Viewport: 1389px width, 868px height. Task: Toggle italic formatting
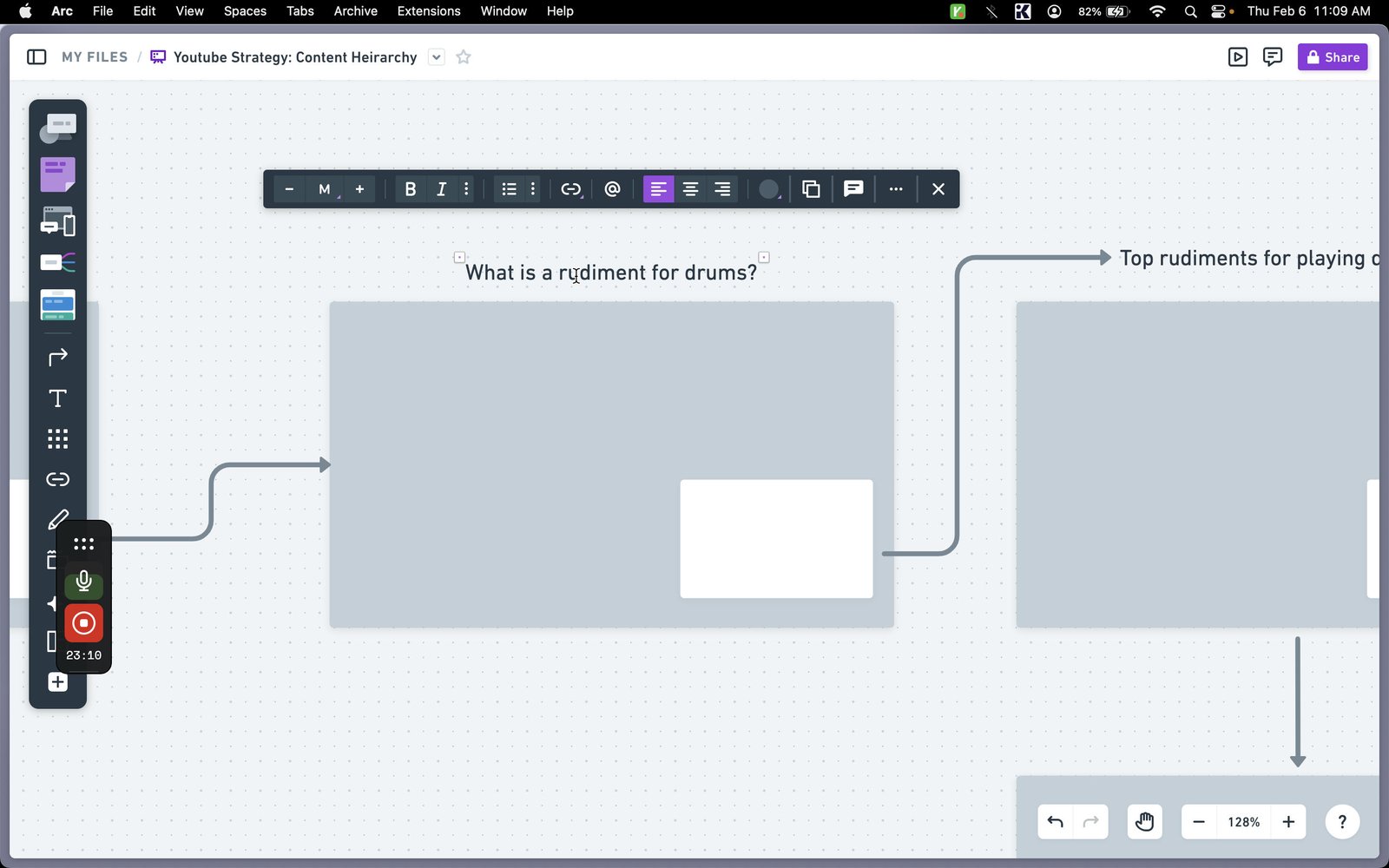(x=441, y=189)
